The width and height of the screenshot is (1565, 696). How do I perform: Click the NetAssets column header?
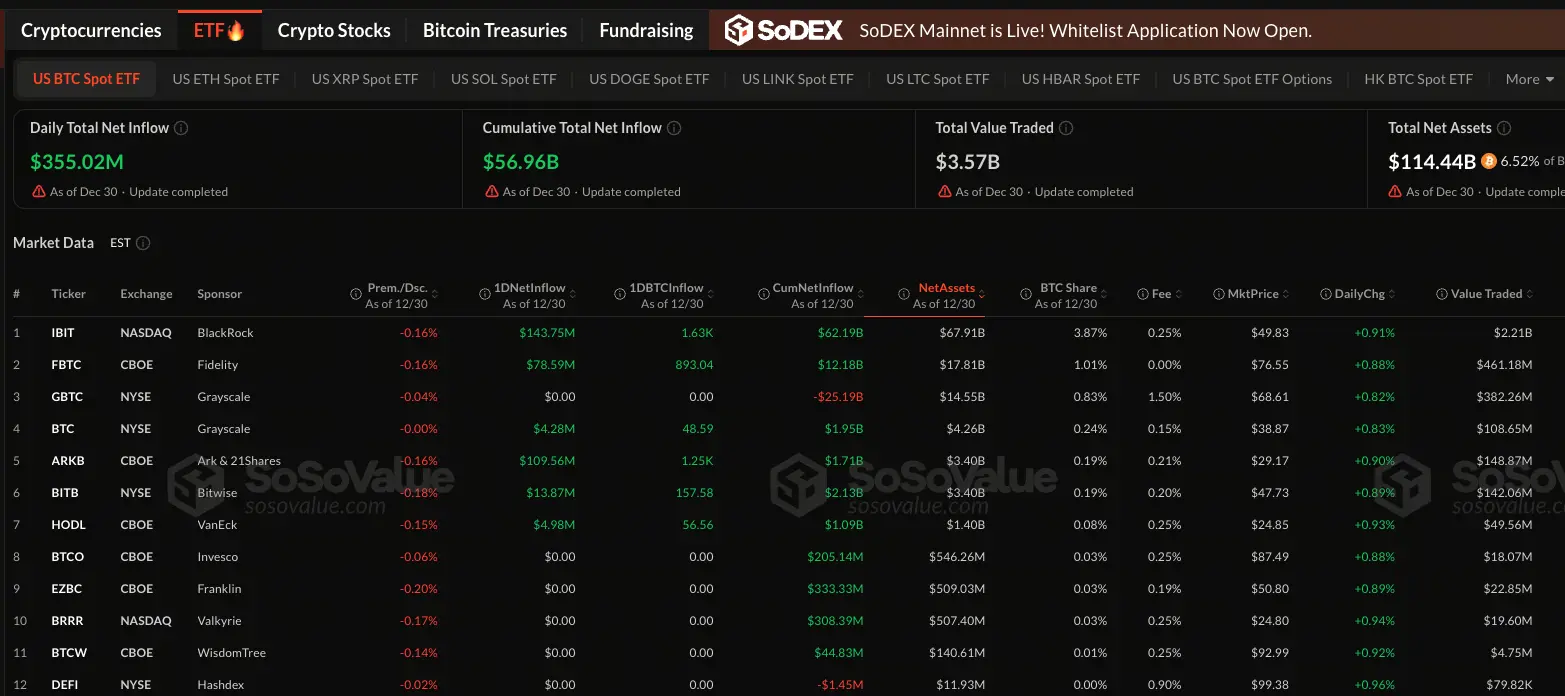946,288
